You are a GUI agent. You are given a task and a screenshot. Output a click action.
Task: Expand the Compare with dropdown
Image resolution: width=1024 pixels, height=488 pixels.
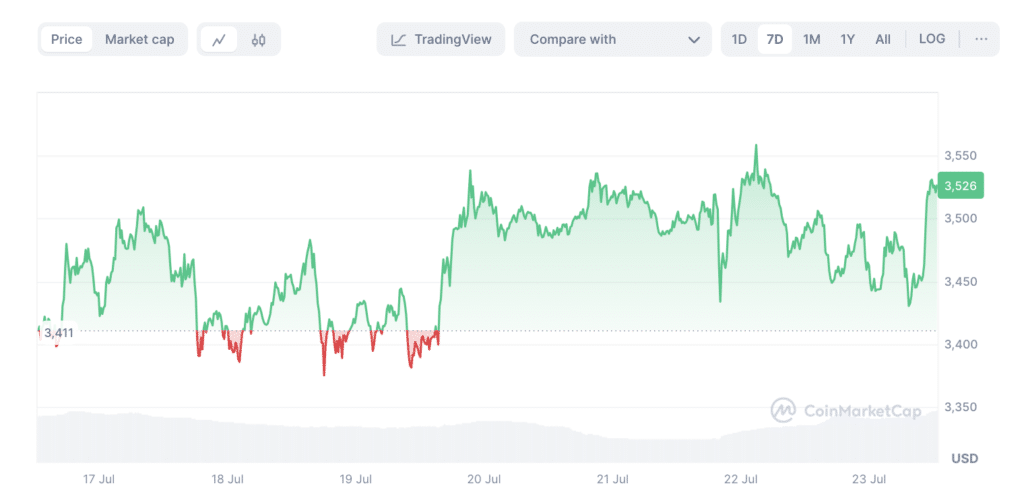(612, 40)
